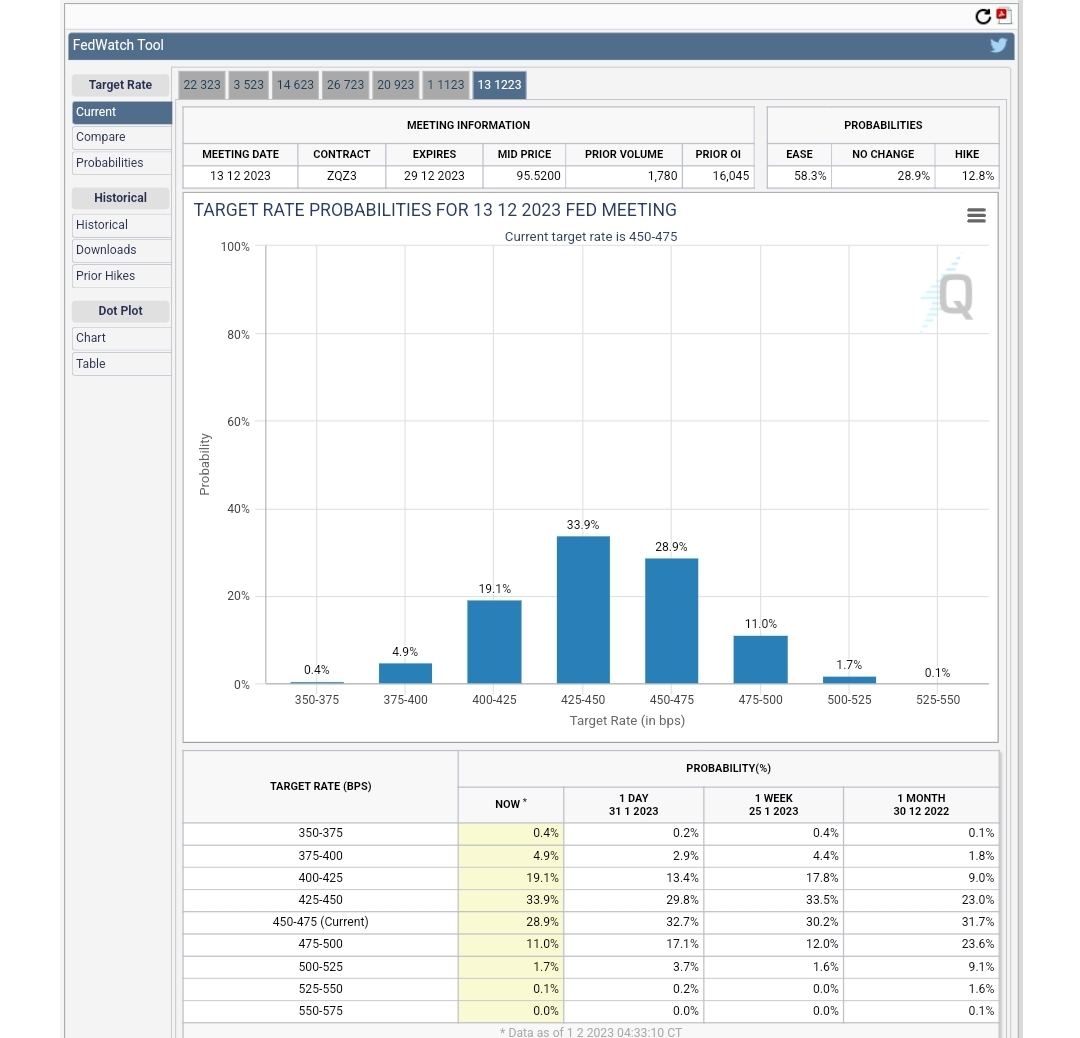Open the Current target rate view

pyautogui.click(x=122, y=112)
